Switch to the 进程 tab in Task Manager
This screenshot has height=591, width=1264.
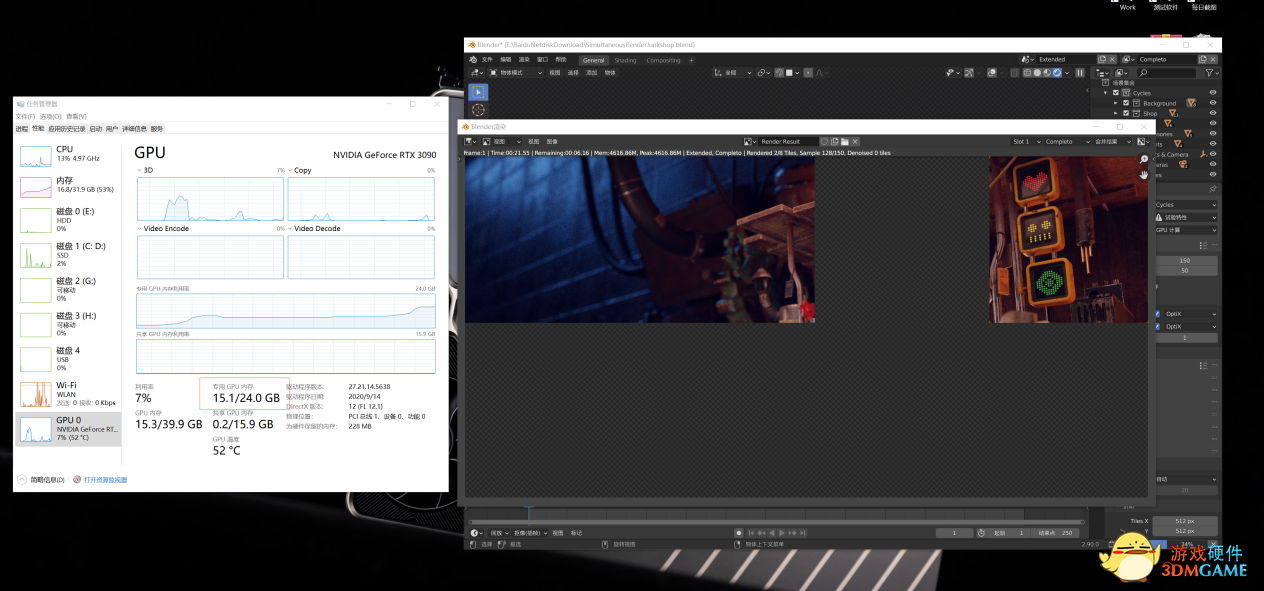coord(22,128)
